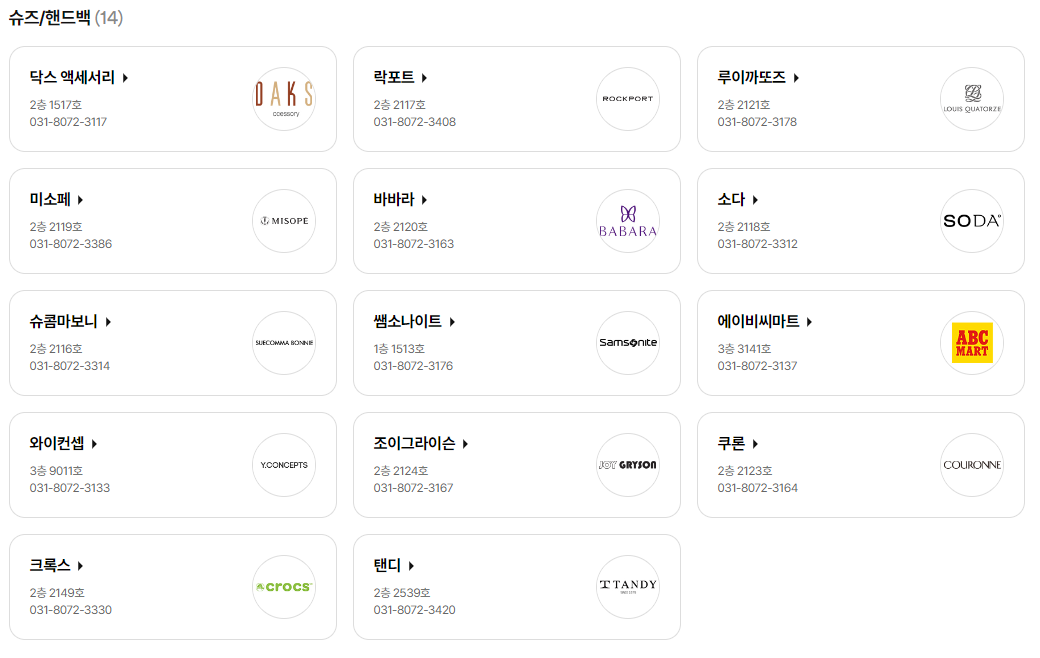Select phone number 031-8072-3133
Viewport: 1040px width, 658px height.
pos(70,488)
